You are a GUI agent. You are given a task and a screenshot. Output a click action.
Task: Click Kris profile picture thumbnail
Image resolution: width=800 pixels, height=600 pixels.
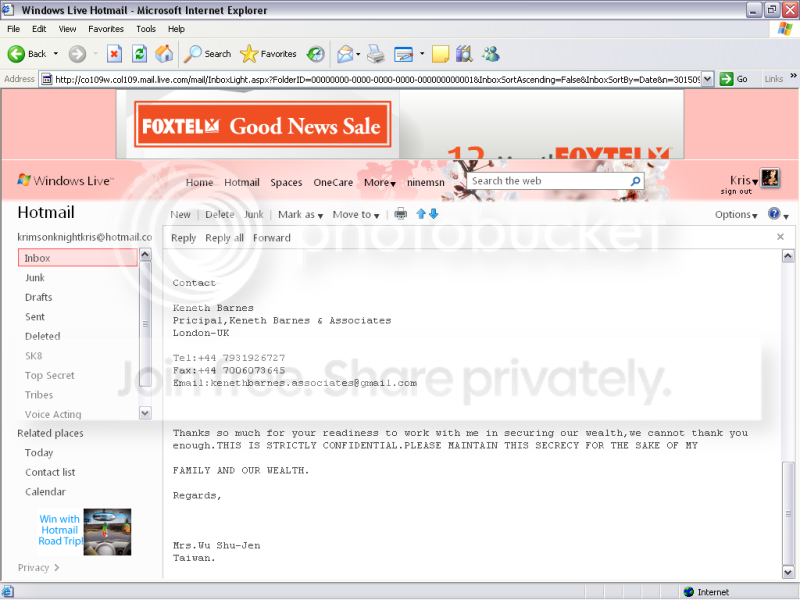pos(770,178)
